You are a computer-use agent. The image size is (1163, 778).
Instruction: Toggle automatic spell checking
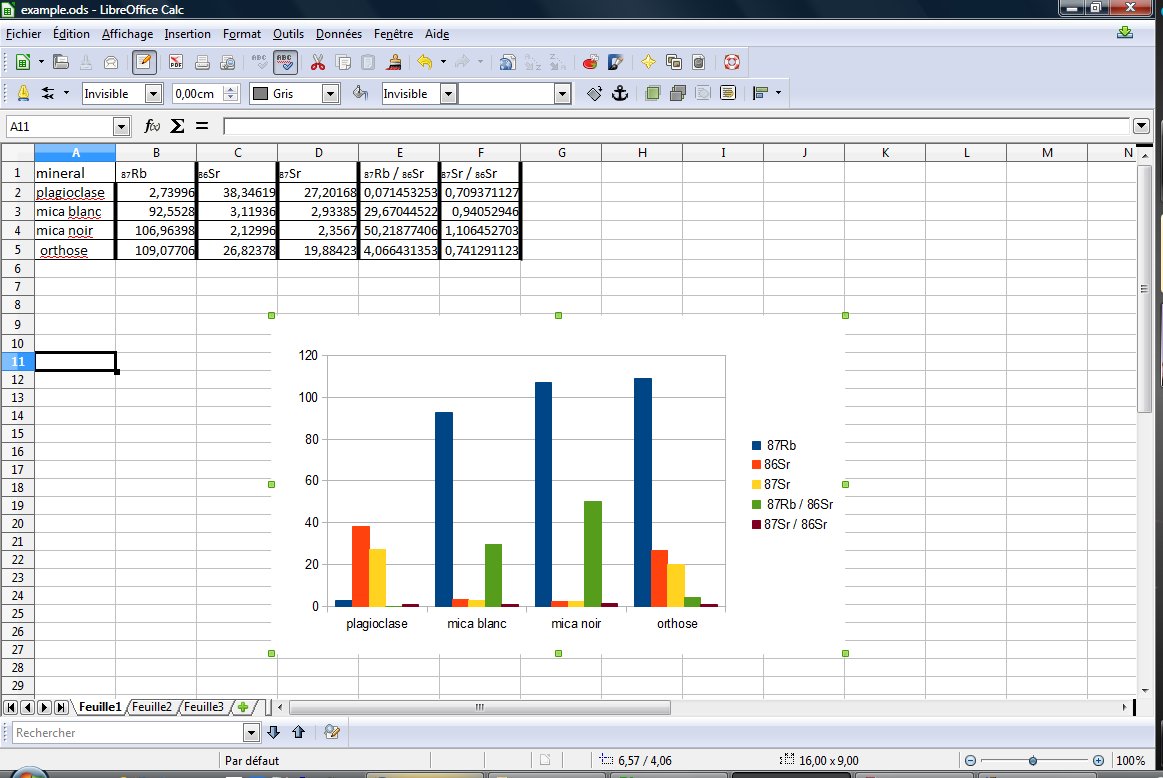[285, 62]
